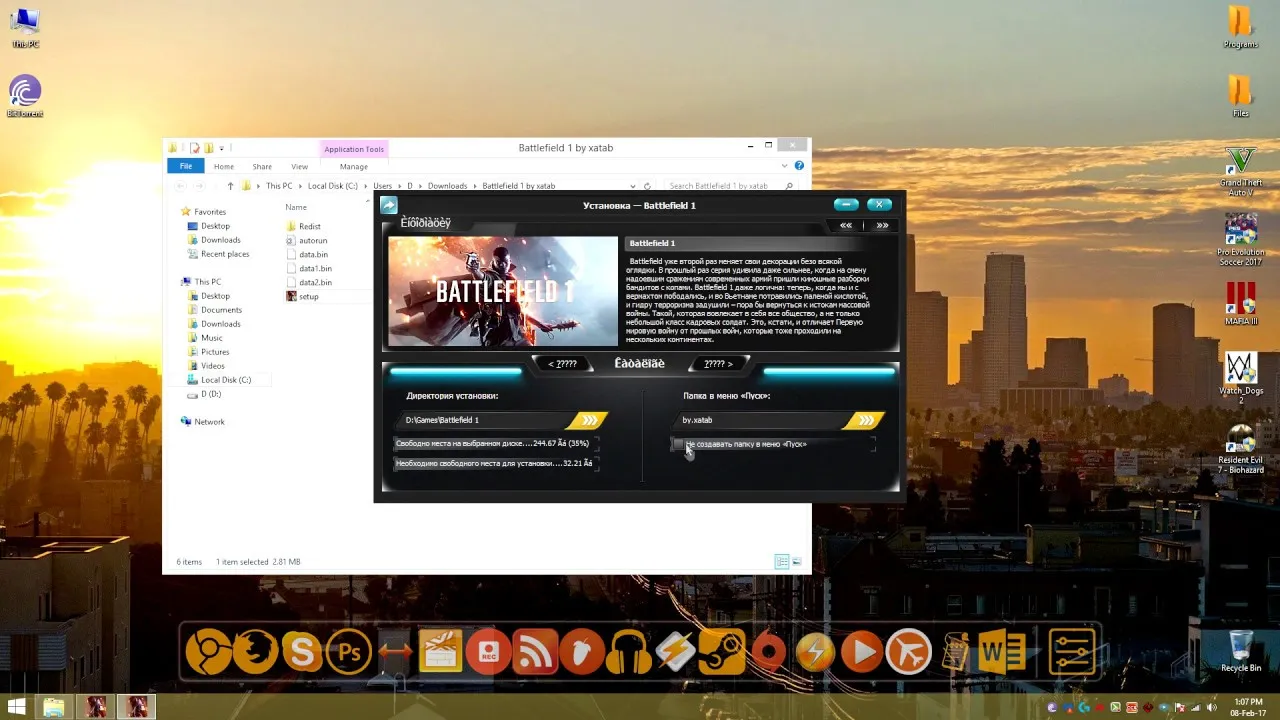Open the Recycle Bin
1280x720 pixels.
pos(1240,651)
